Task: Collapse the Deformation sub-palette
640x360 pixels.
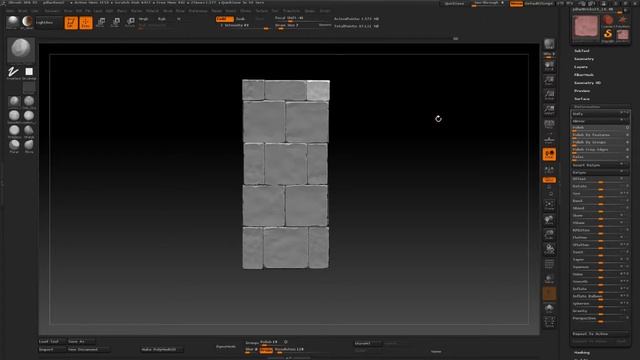Action: [x=587, y=107]
